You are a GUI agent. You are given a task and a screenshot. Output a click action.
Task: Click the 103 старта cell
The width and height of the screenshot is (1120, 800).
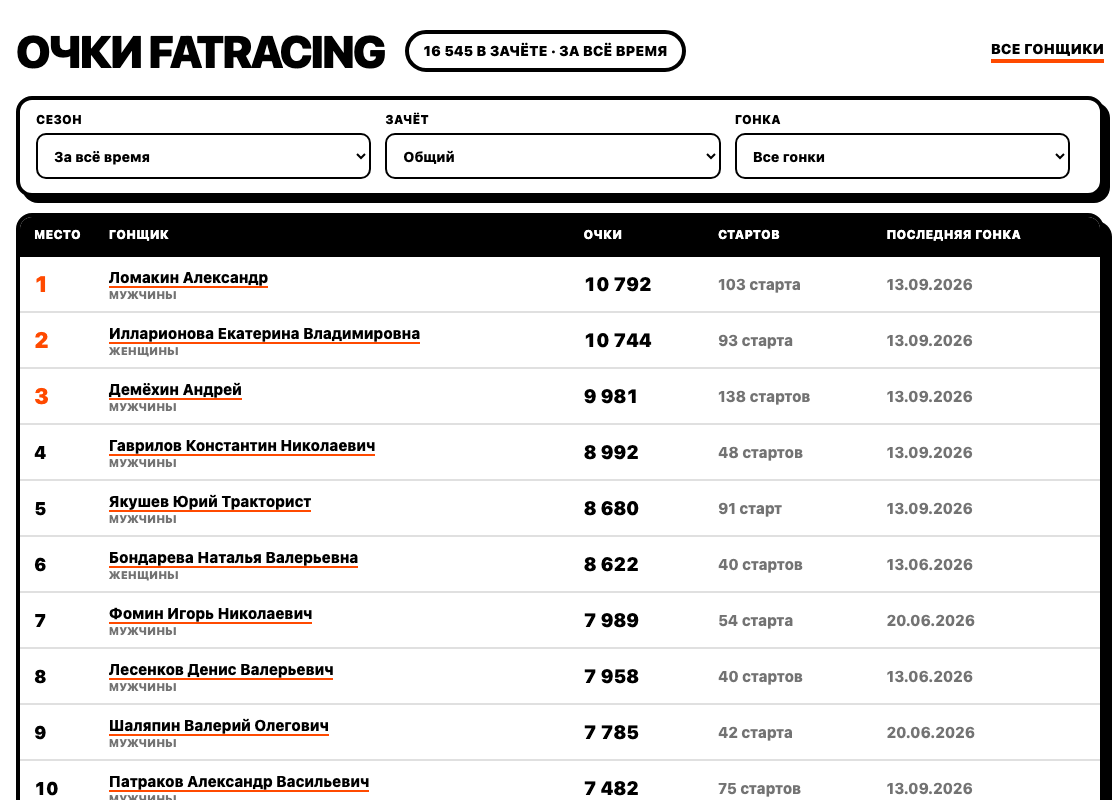coord(759,284)
